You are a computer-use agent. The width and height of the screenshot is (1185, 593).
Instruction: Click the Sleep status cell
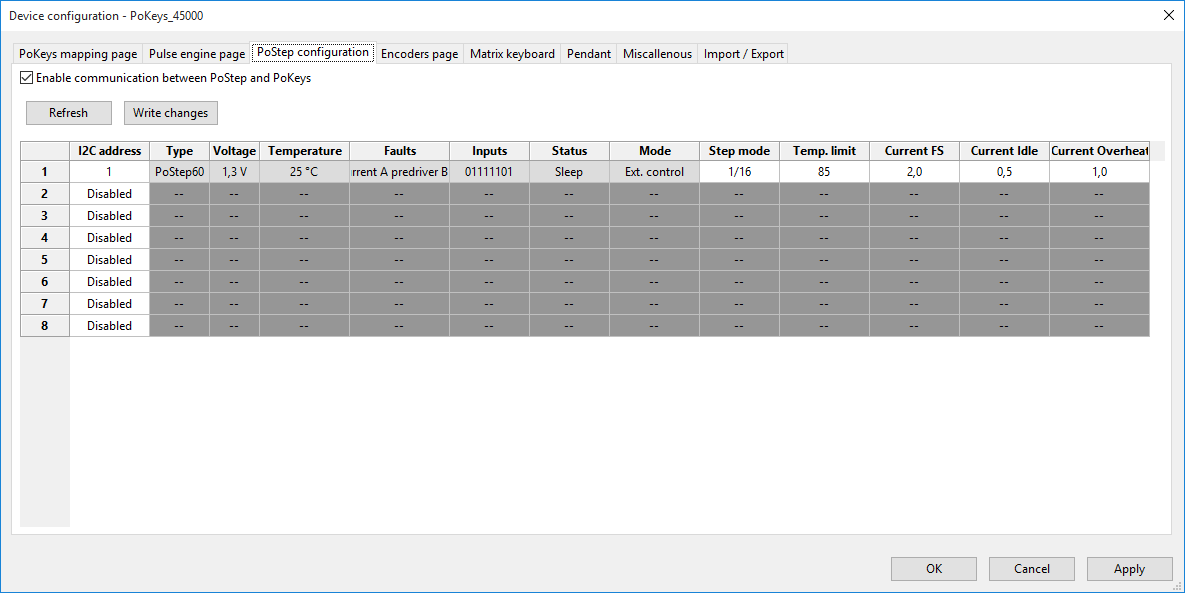tap(569, 172)
